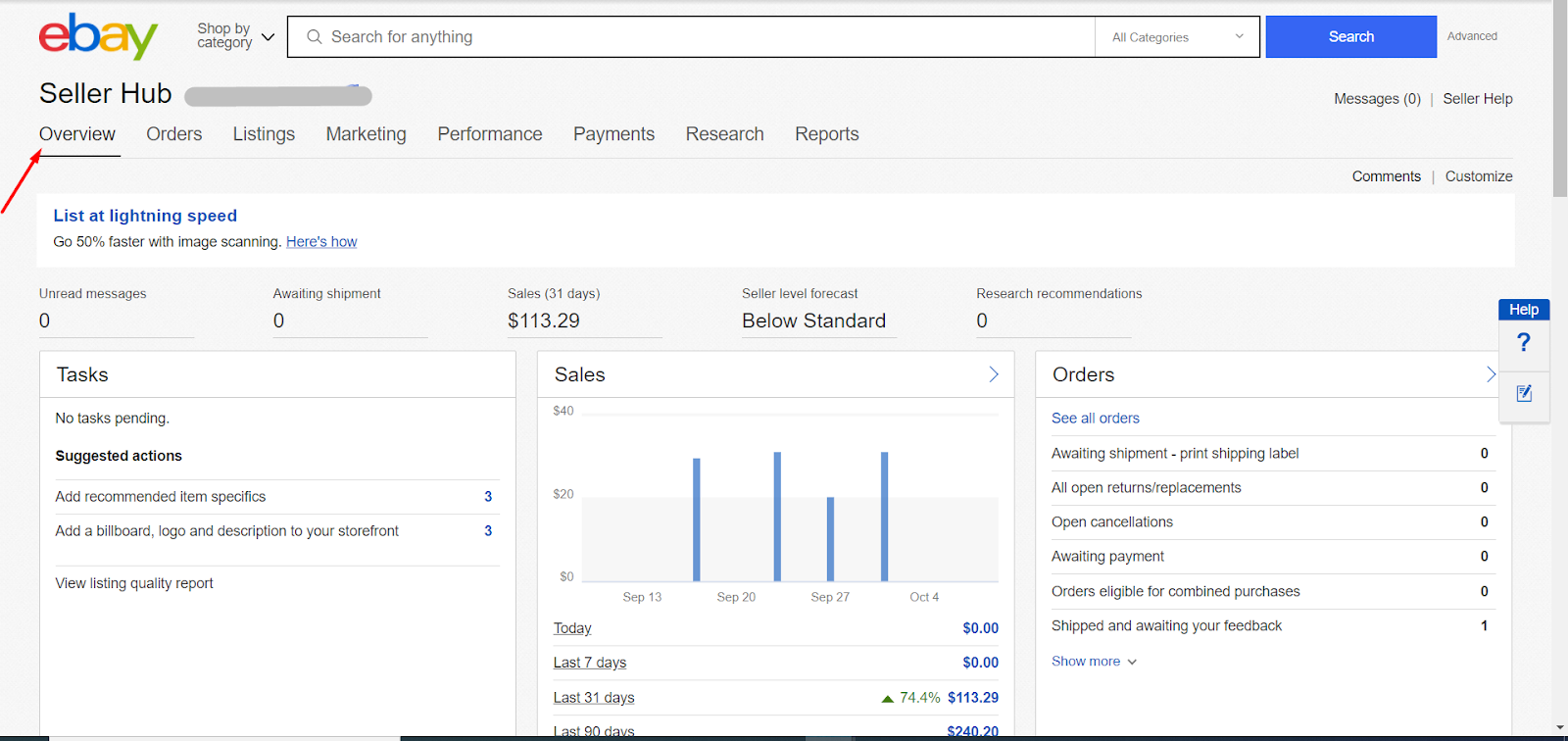Image resolution: width=1568 pixels, height=741 pixels.
Task: Click the Today sales link
Action: [572, 628]
